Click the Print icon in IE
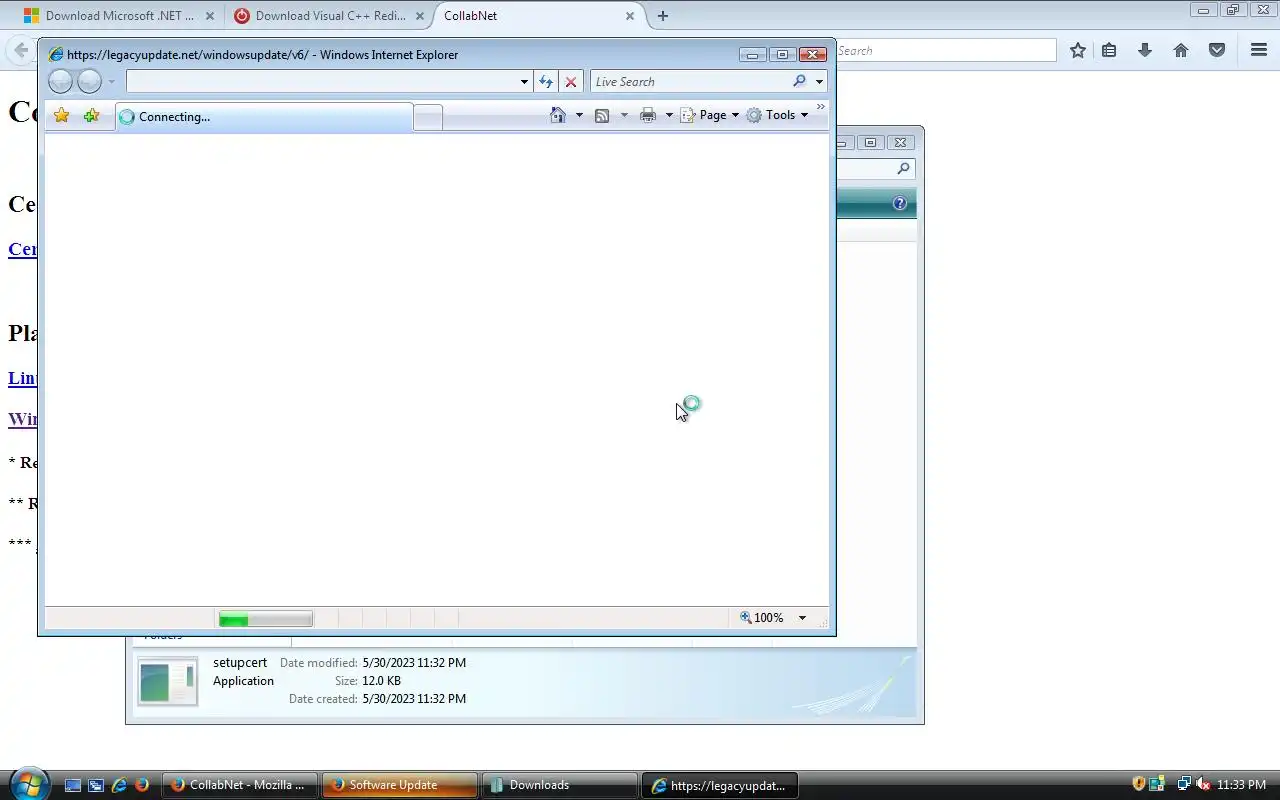 [x=648, y=115]
